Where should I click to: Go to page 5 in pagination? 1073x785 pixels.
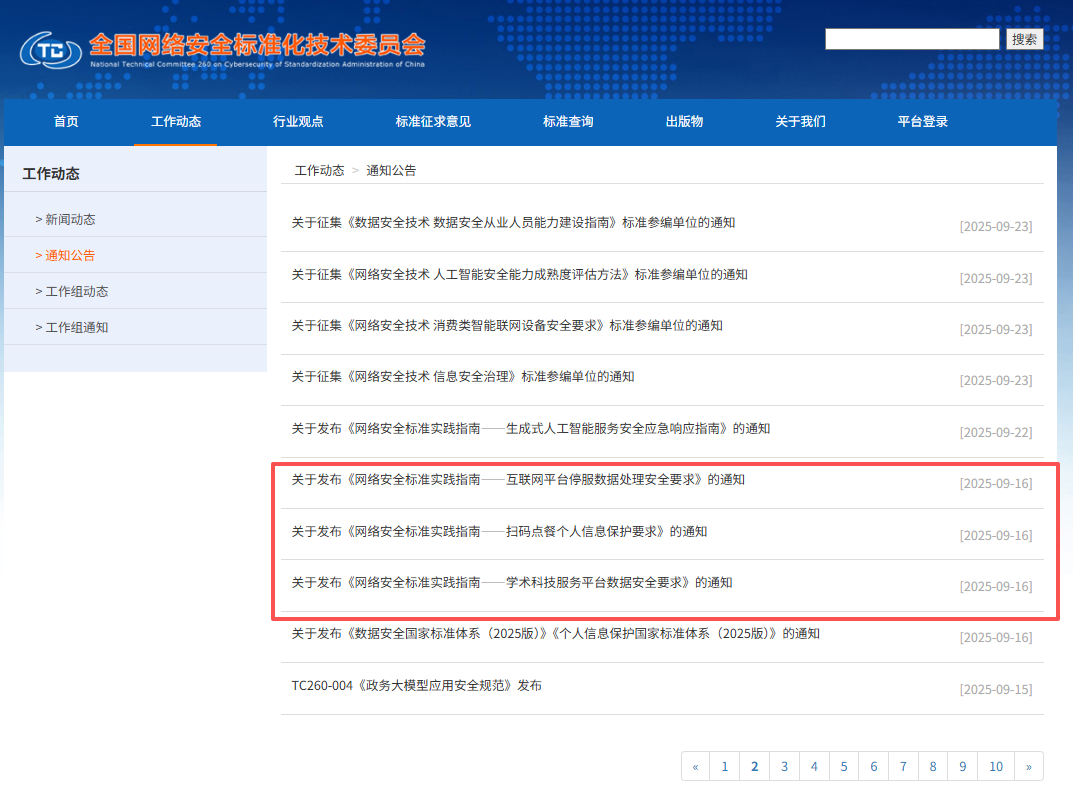pos(843,765)
